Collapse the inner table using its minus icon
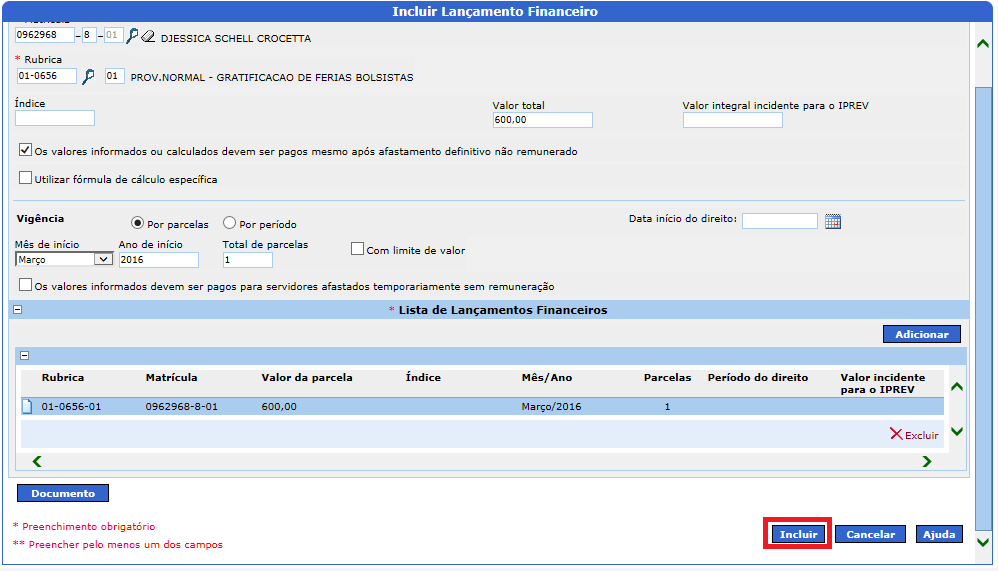The width and height of the screenshot is (998, 571). coord(25,355)
